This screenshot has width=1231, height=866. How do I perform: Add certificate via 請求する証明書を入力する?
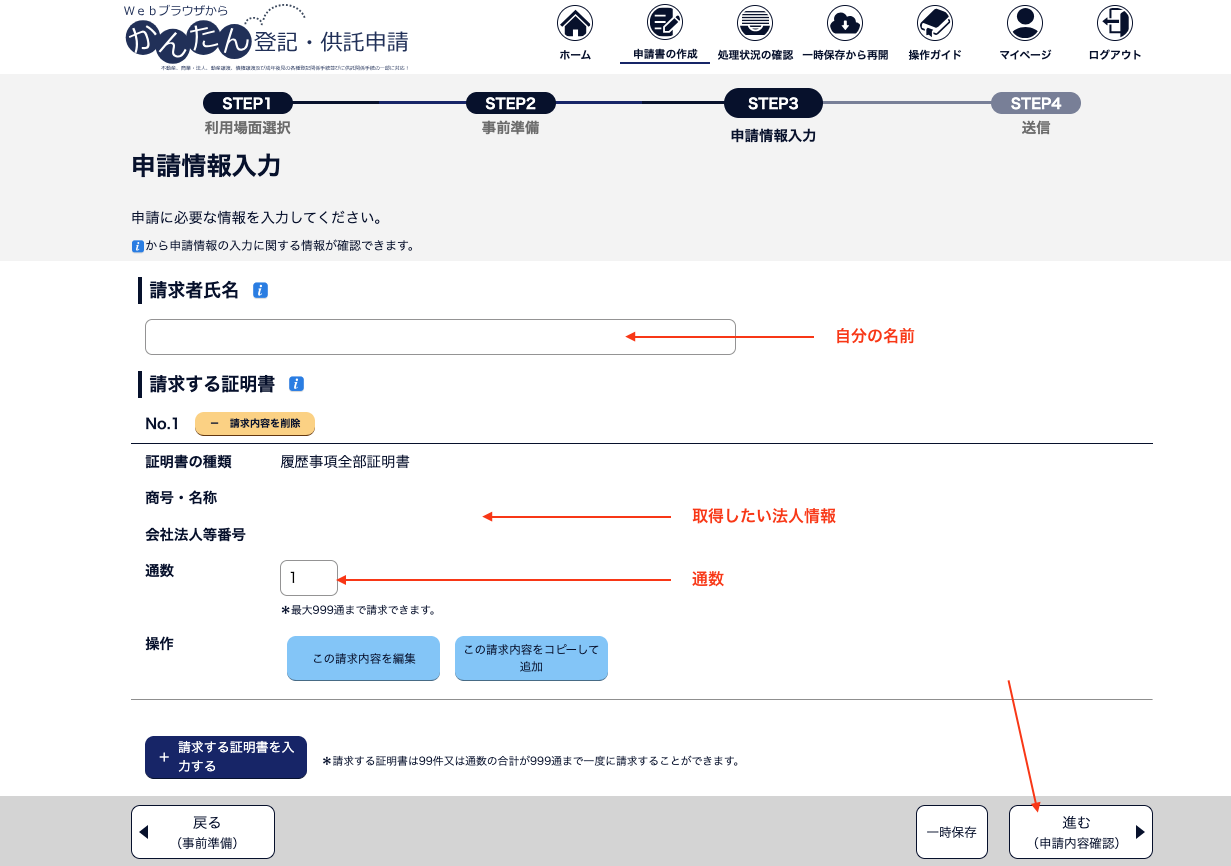click(x=226, y=757)
